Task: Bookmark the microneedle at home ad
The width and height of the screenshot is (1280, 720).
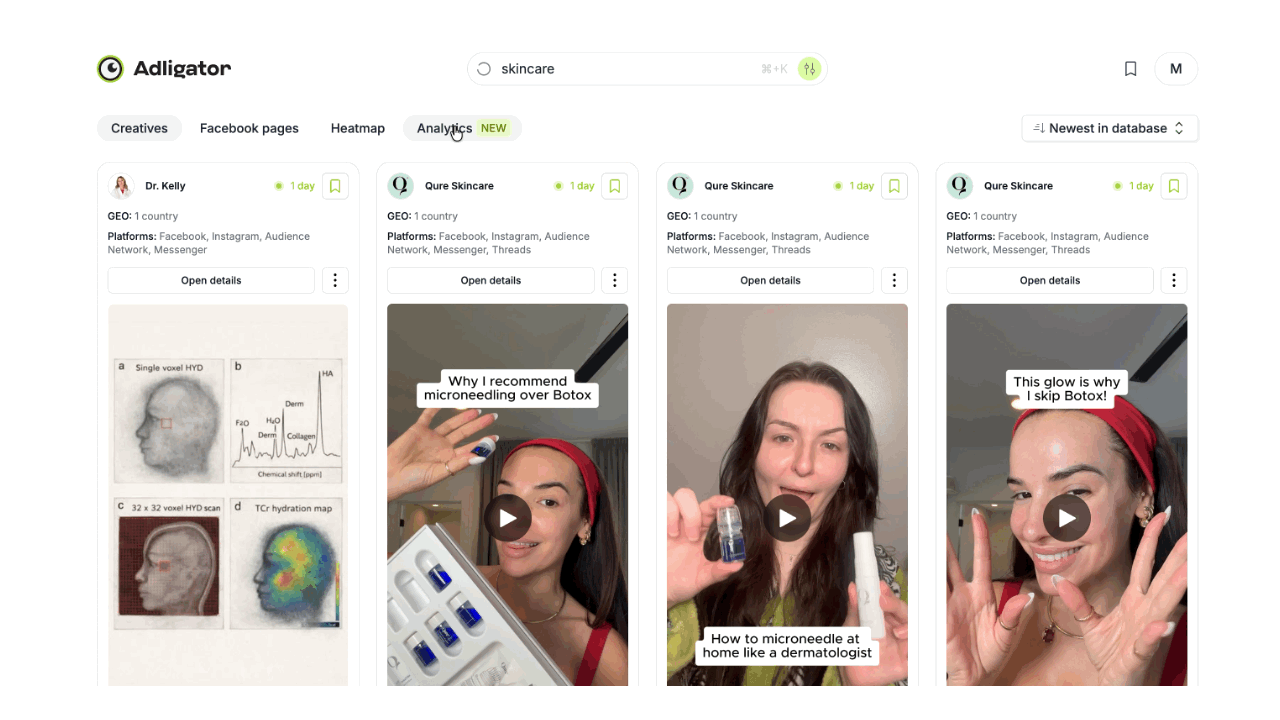Action: (x=894, y=186)
